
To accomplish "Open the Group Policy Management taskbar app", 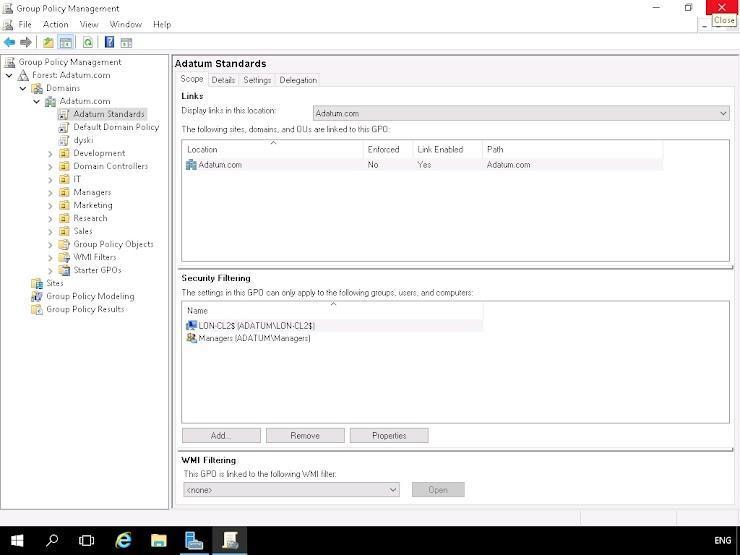I will click(229, 540).
